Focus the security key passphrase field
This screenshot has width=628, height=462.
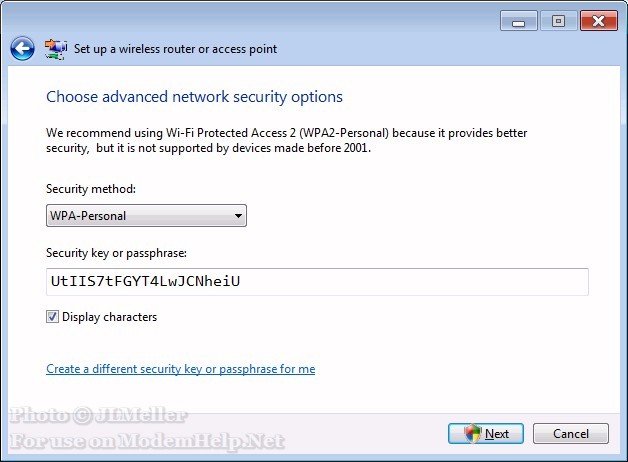click(x=317, y=282)
